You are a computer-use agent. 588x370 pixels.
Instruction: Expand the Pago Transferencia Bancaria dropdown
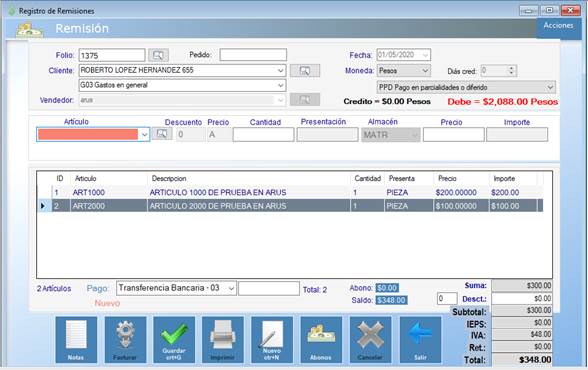click(231, 288)
